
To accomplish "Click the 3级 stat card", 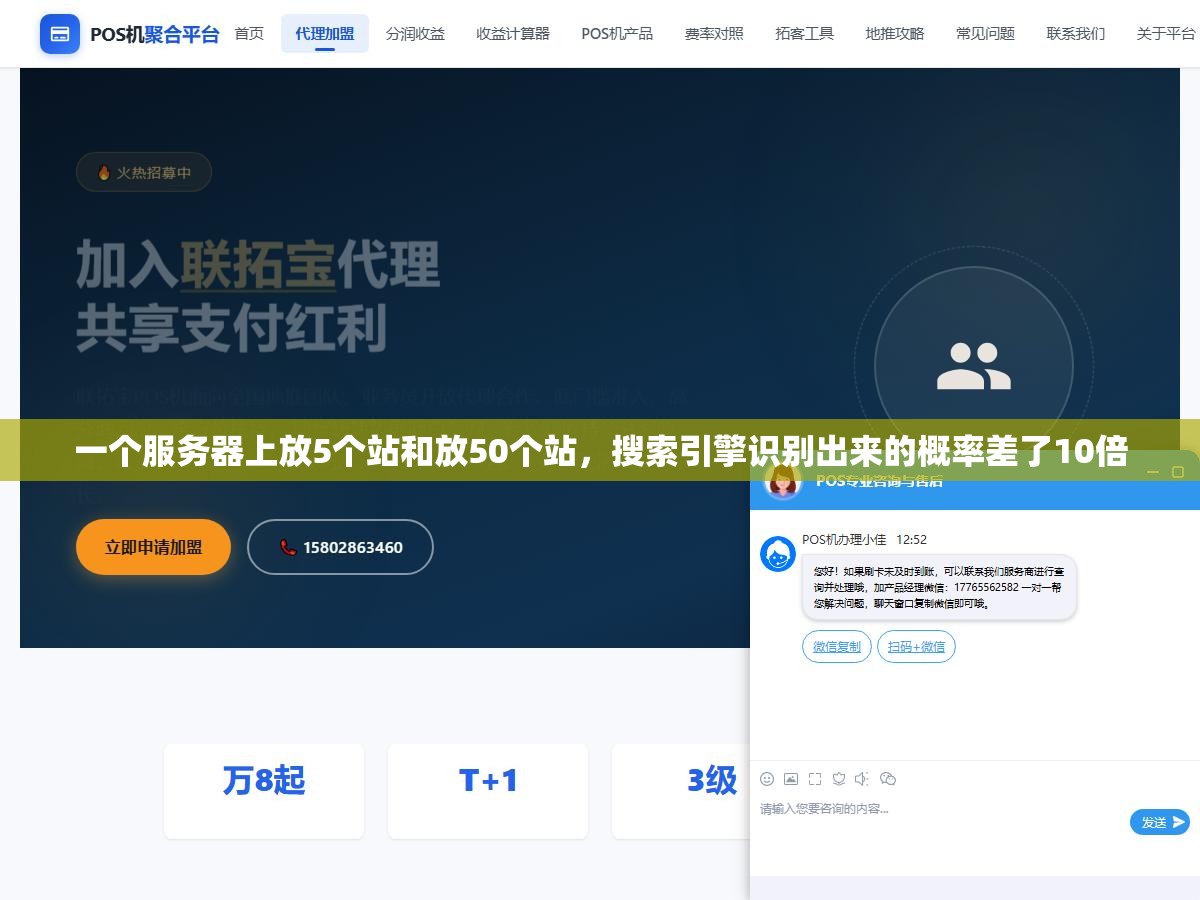I will click(x=681, y=790).
